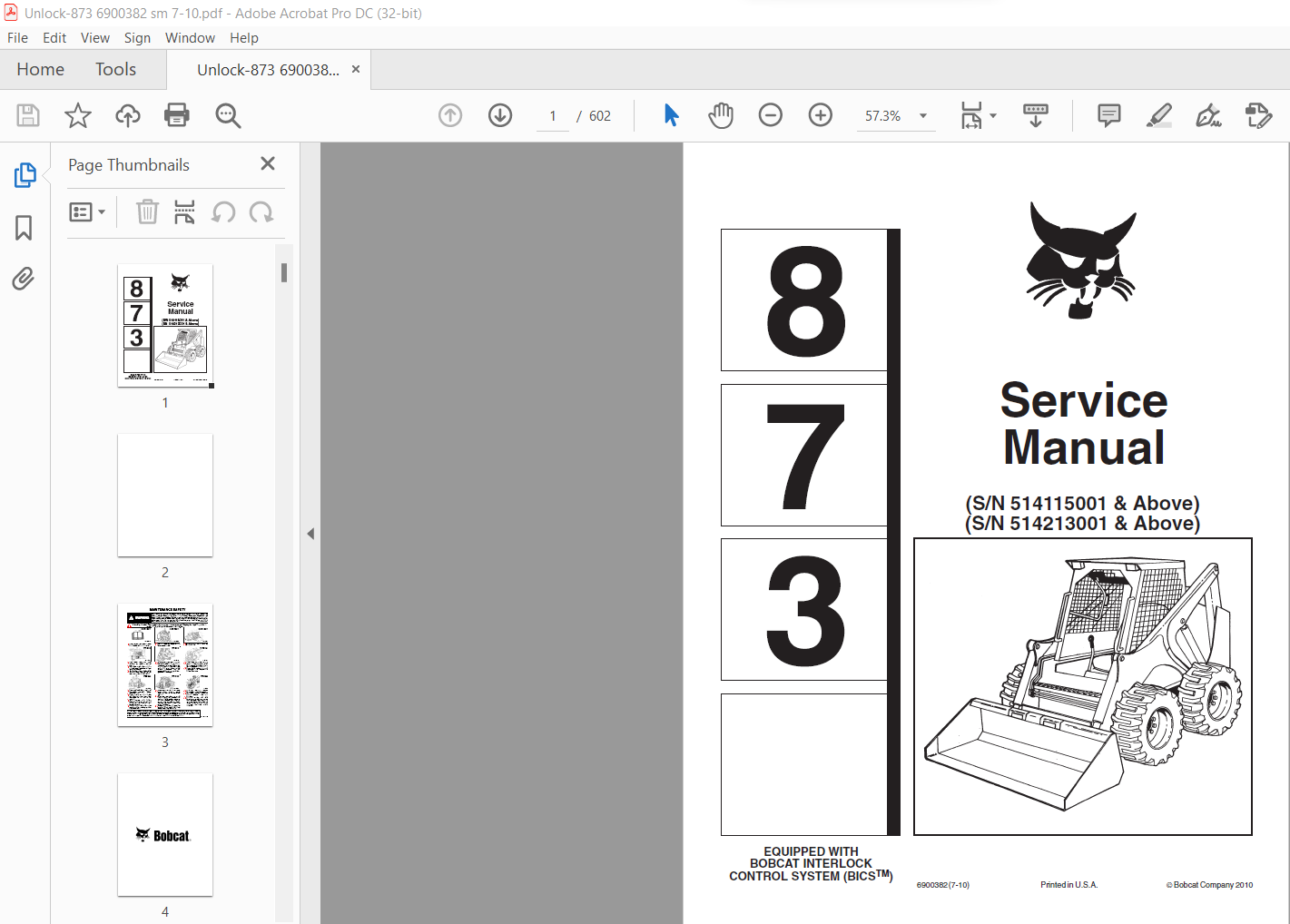This screenshot has width=1290, height=924.
Task: Click '(S/N 514115001 & Above)' text
Action: coord(1082,504)
